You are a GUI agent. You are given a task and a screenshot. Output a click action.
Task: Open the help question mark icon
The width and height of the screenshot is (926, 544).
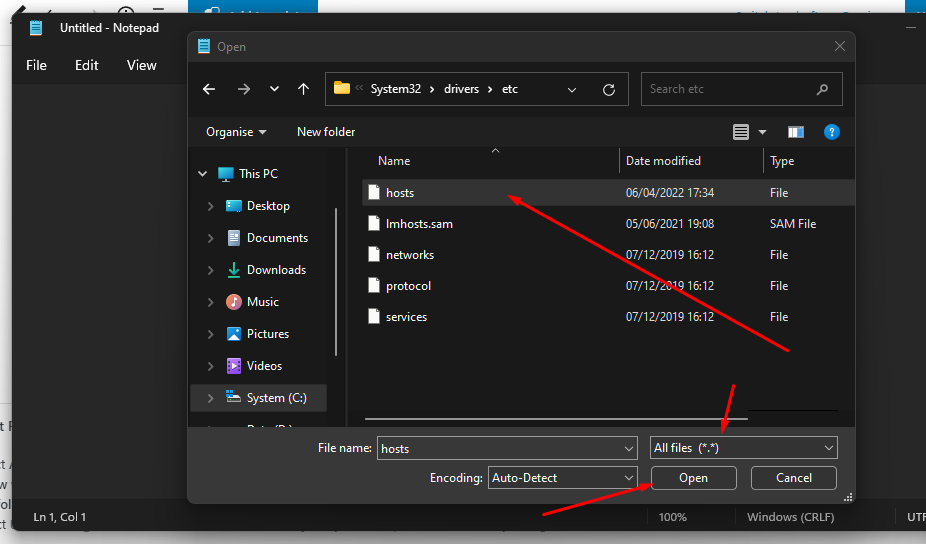coord(831,132)
